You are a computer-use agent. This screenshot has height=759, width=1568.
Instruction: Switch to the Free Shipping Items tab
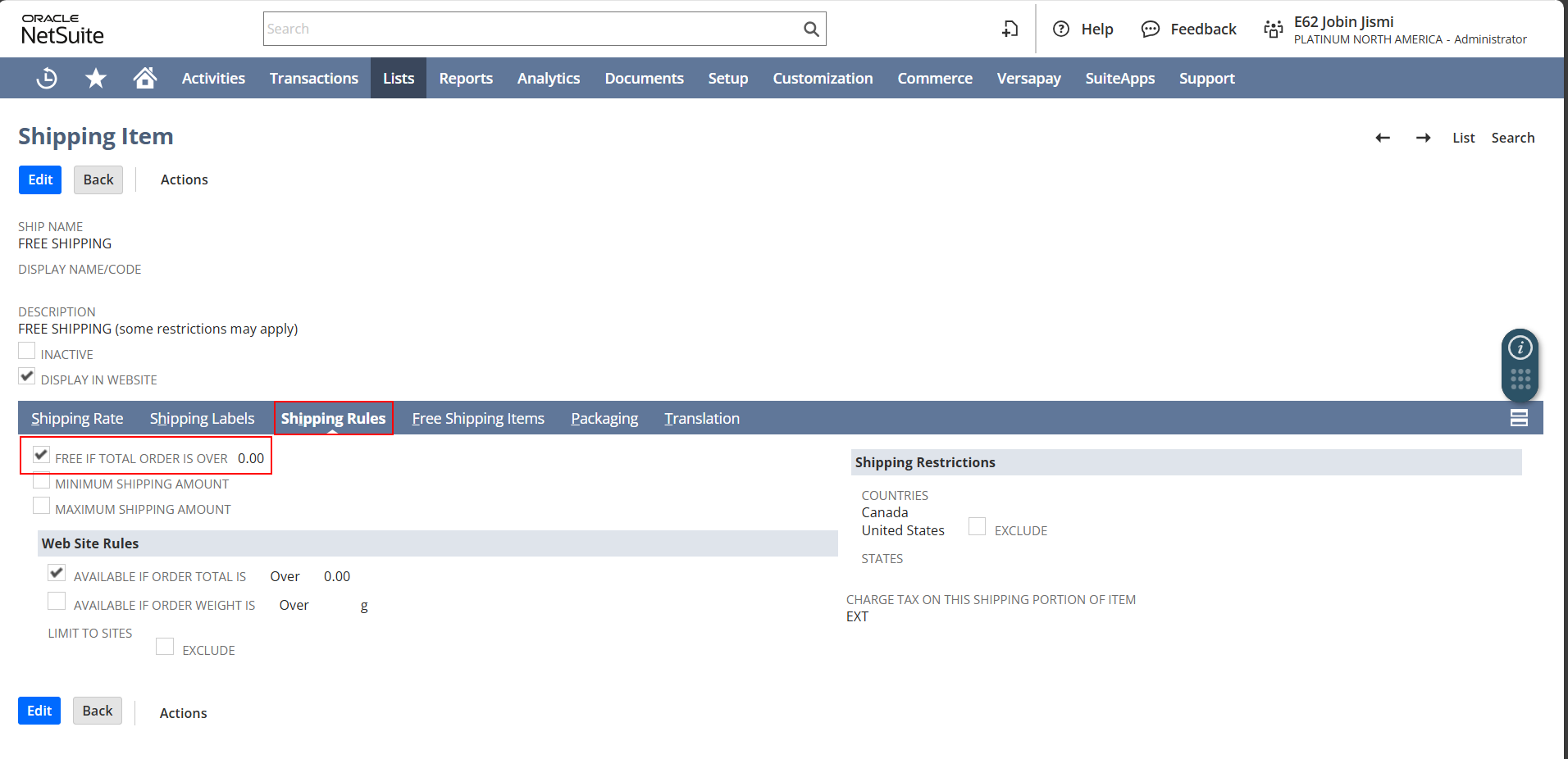(477, 418)
